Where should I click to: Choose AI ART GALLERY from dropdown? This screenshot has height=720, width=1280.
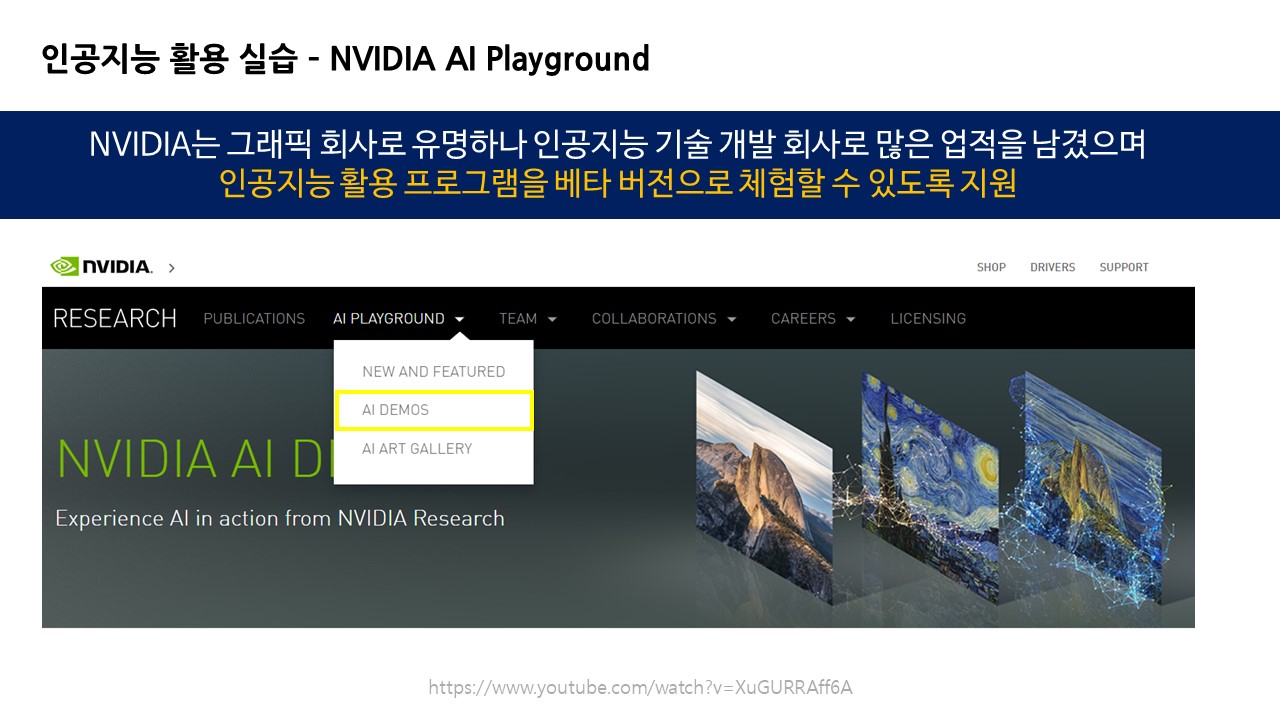[x=417, y=448]
